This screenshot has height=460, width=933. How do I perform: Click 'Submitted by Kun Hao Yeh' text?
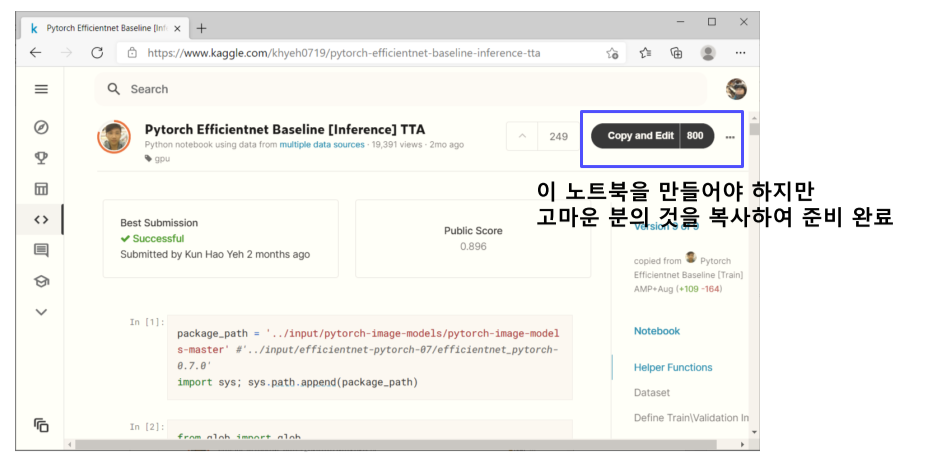point(182,254)
